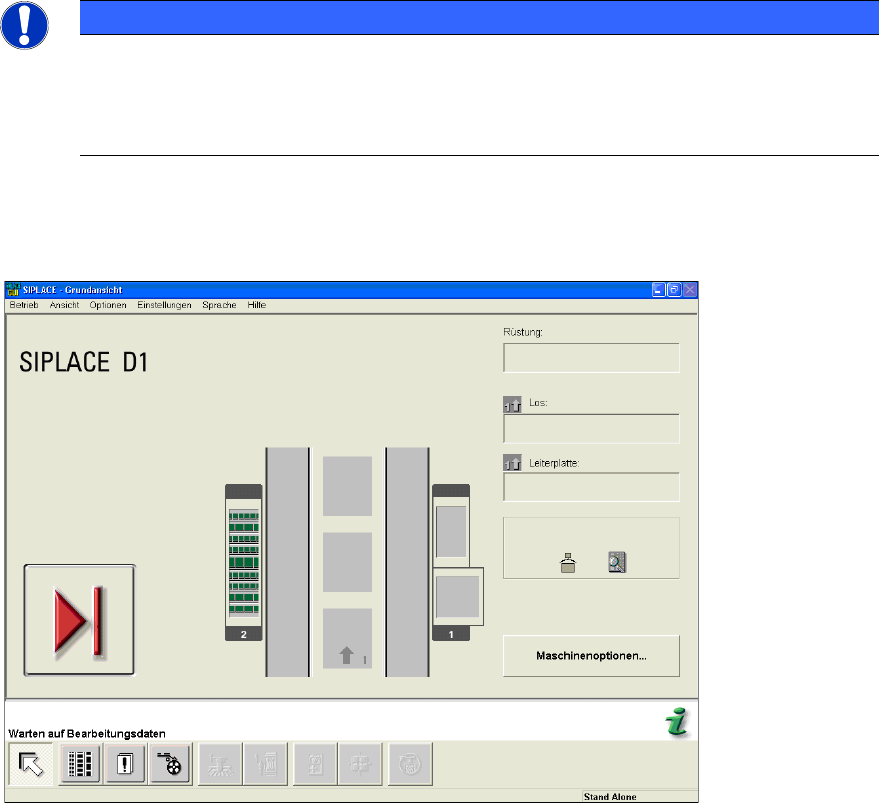Open the Sprache menu
This screenshot has height=810, width=879.
click(x=219, y=305)
